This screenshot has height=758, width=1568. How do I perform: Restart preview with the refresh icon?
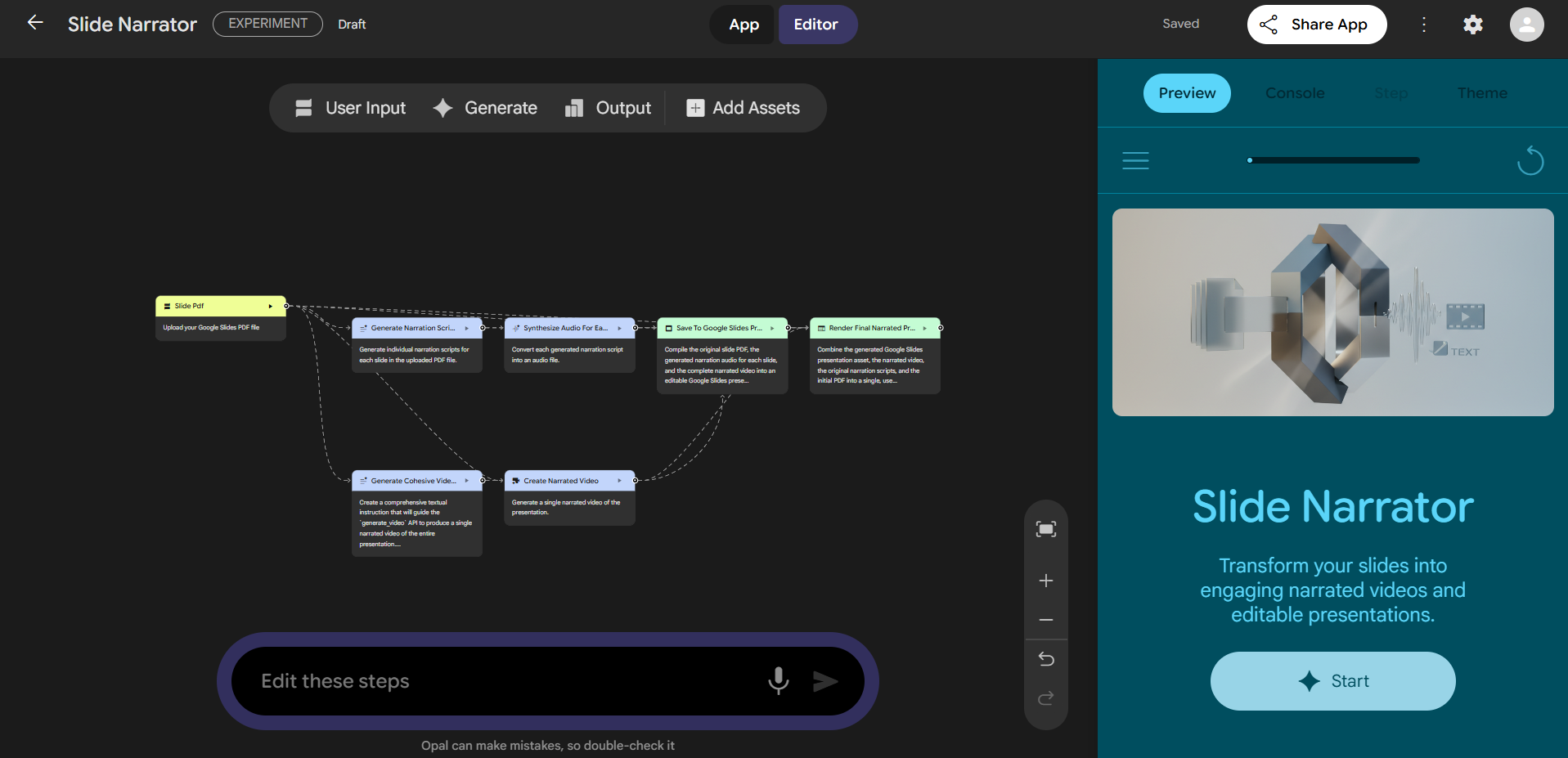point(1530,161)
